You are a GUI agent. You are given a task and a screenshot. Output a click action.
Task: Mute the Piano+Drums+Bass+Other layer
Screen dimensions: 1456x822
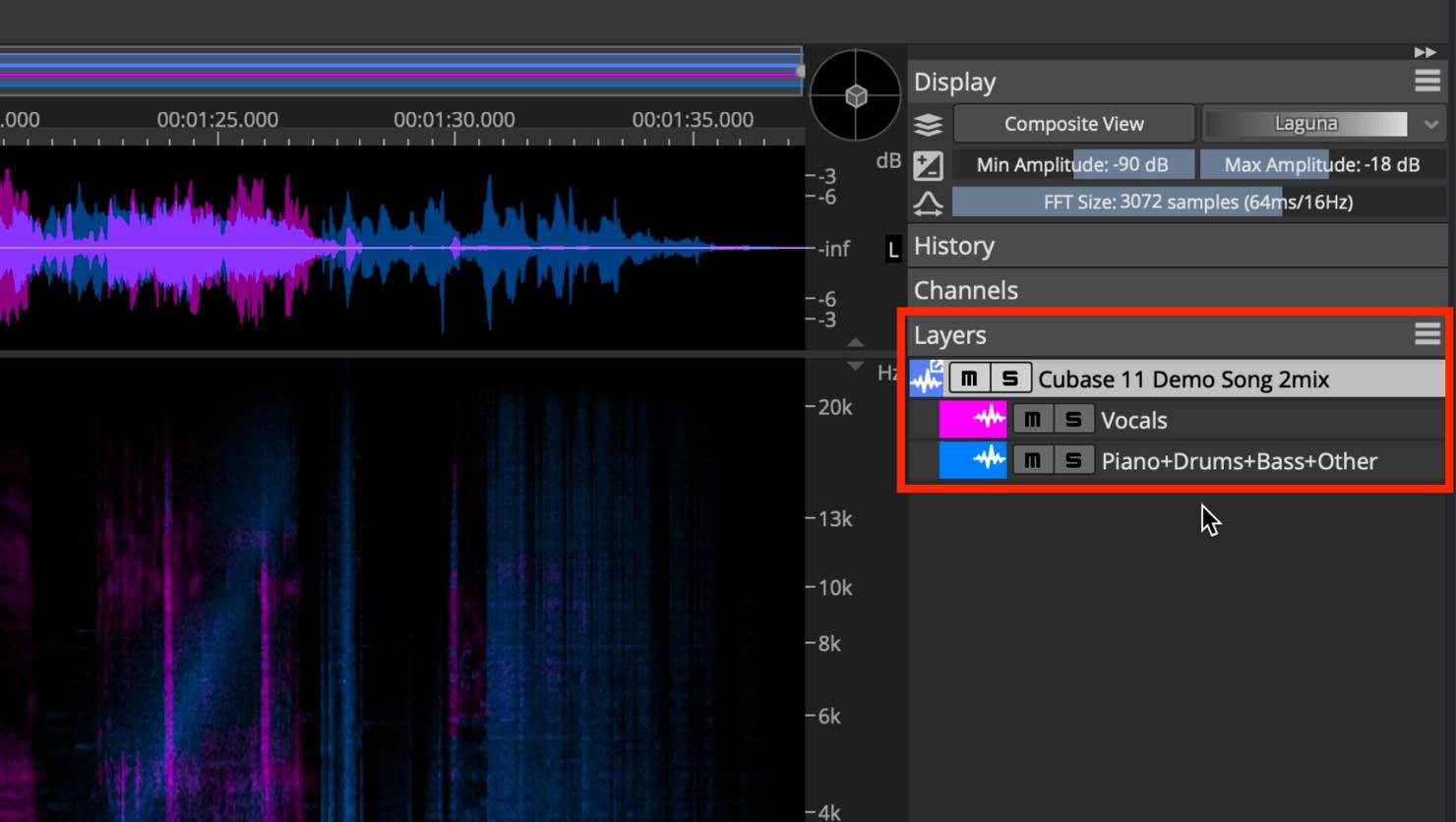tap(1032, 461)
